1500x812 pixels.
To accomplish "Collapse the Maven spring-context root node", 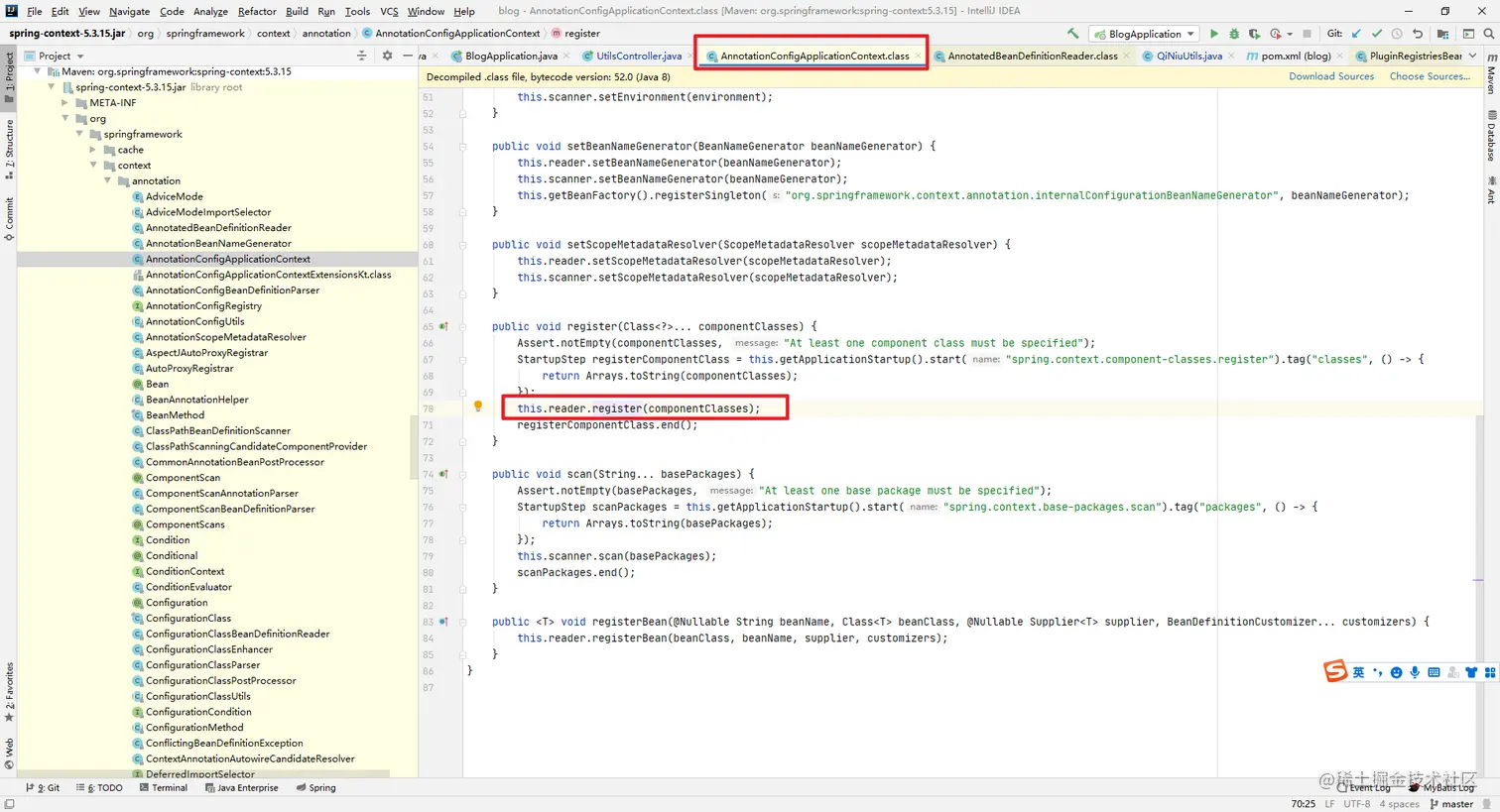I will [x=38, y=71].
